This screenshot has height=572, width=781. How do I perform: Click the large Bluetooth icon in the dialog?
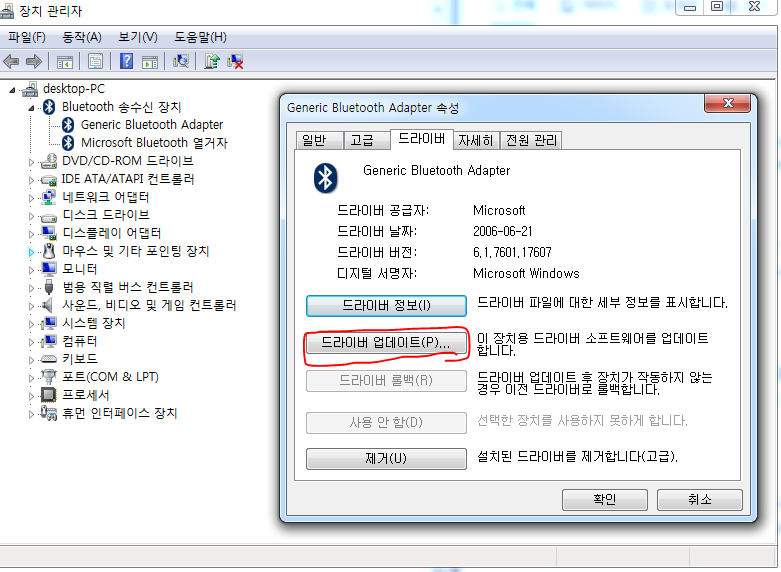pos(325,178)
